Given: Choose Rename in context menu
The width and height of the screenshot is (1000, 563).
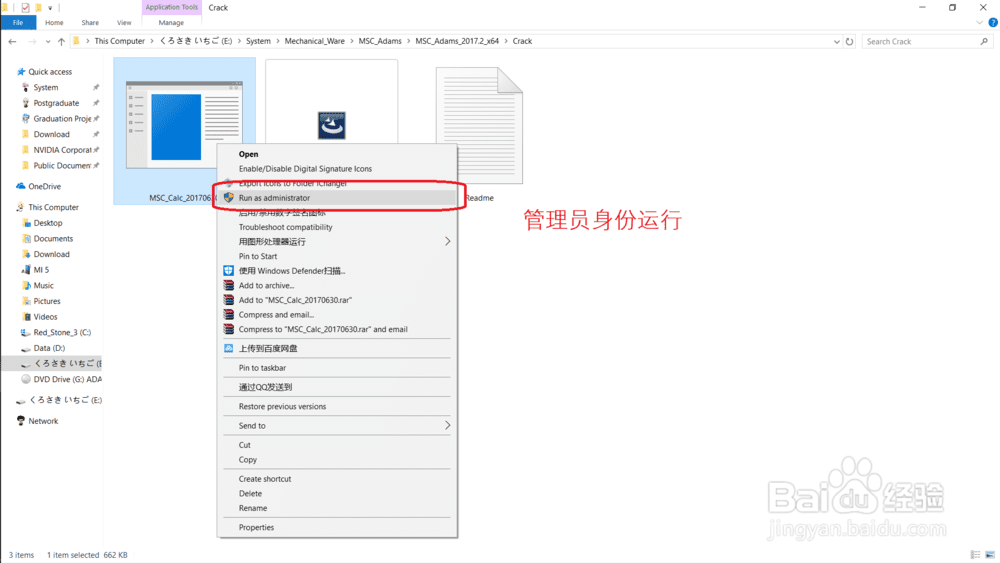Looking at the screenshot, I should (x=337, y=508).
